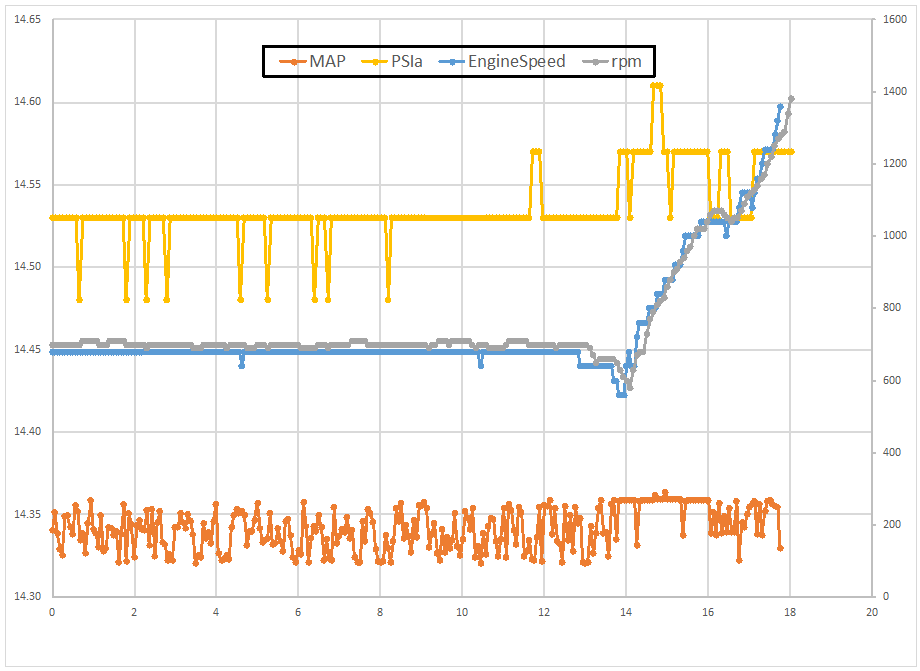The image size is (920, 671).
Task: Click the final orange MAP data point
Action: tap(780, 548)
